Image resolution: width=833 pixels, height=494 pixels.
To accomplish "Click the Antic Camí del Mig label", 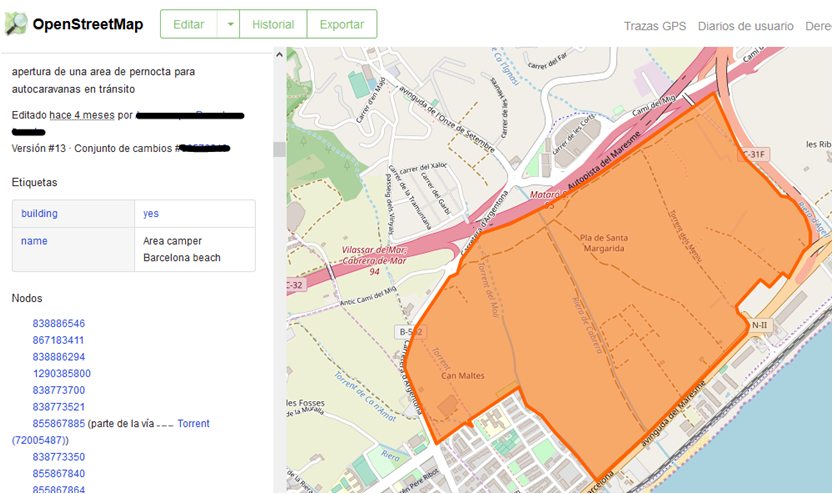I will [368, 296].
